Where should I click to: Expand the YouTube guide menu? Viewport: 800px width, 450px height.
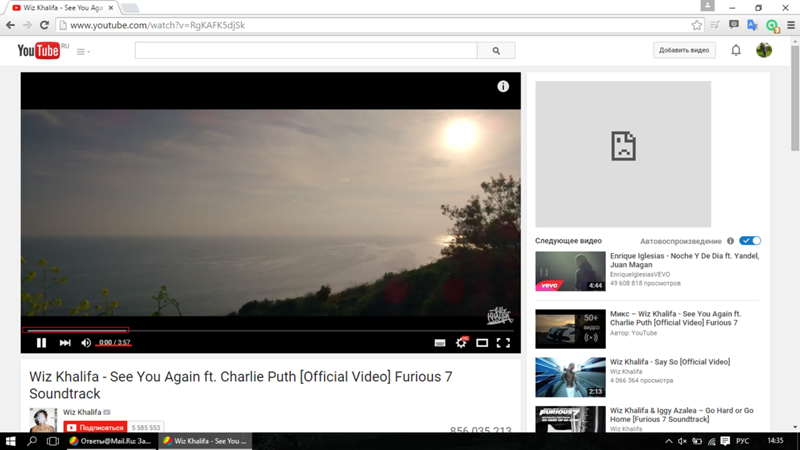(83, 51)
